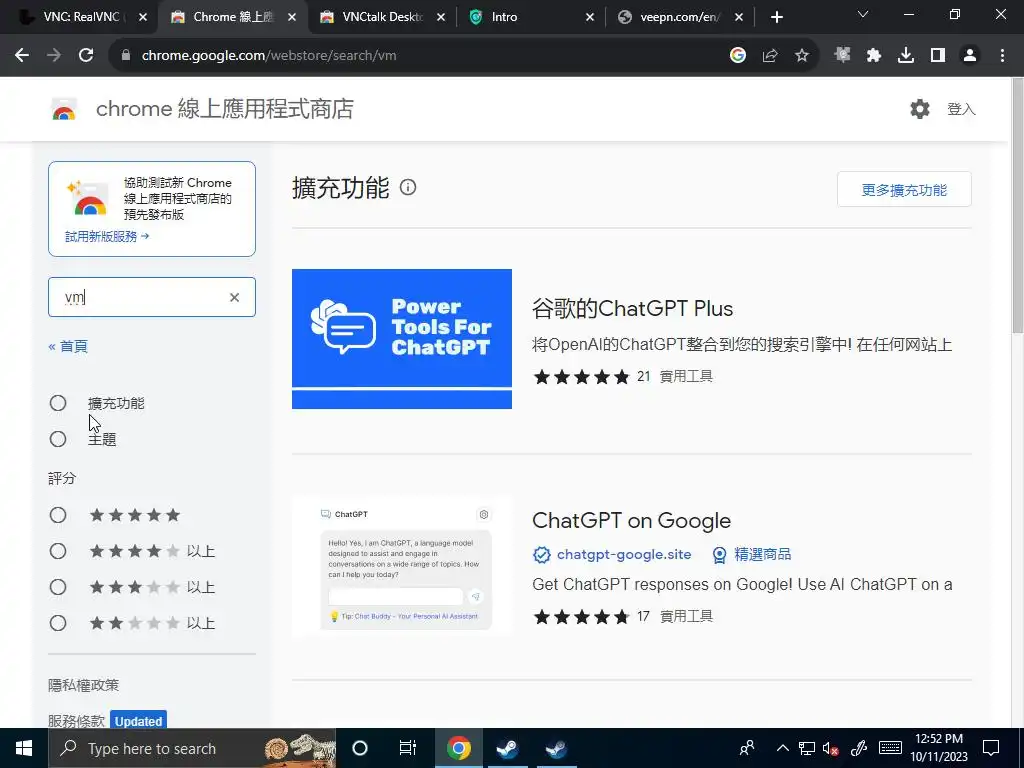Share this page via the share icon
Viewport: 1024px width, 768px height.
click(x=770, y=56)
